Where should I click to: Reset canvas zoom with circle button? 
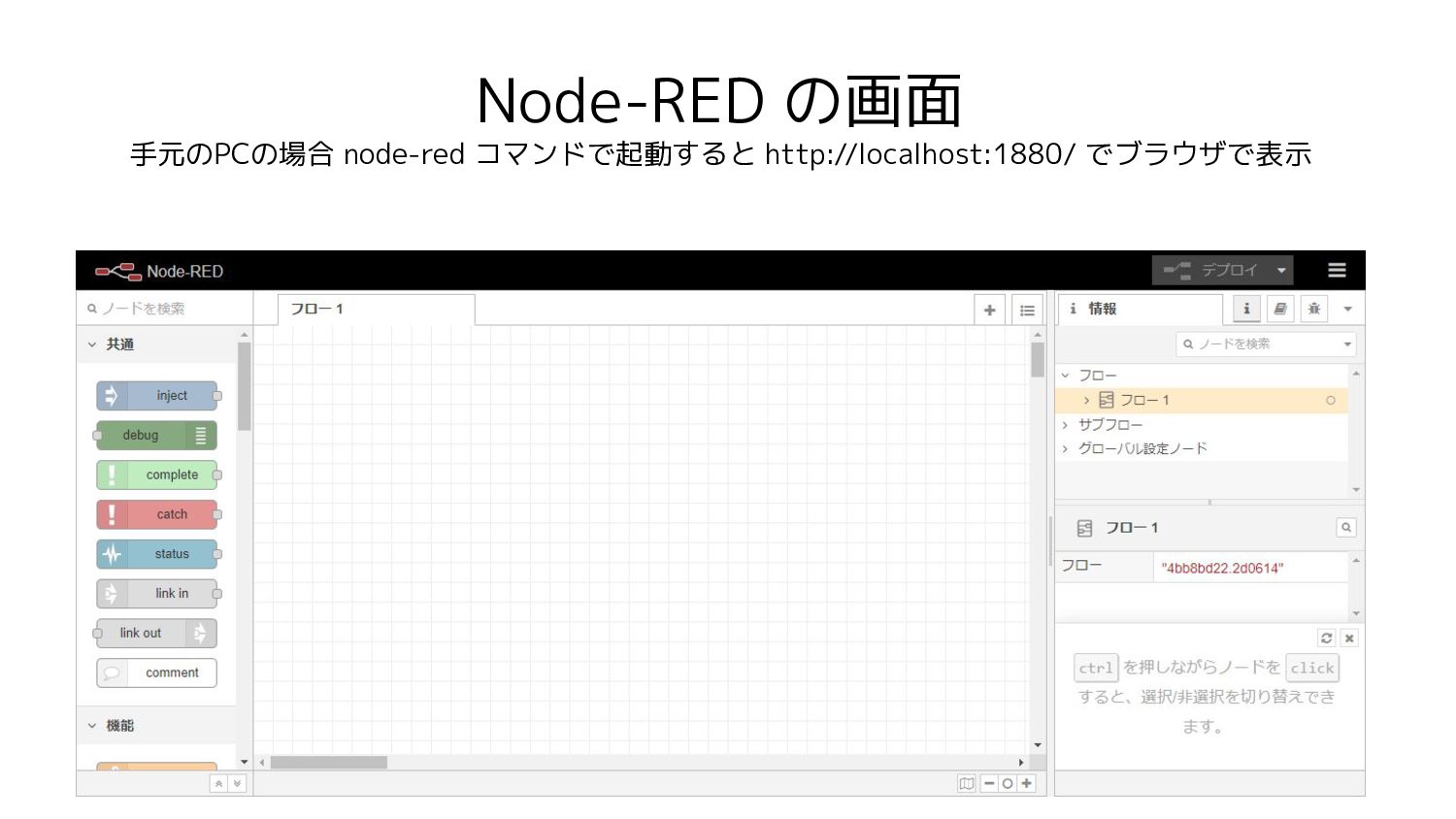pyautogui.click(x=1008, y=784)
